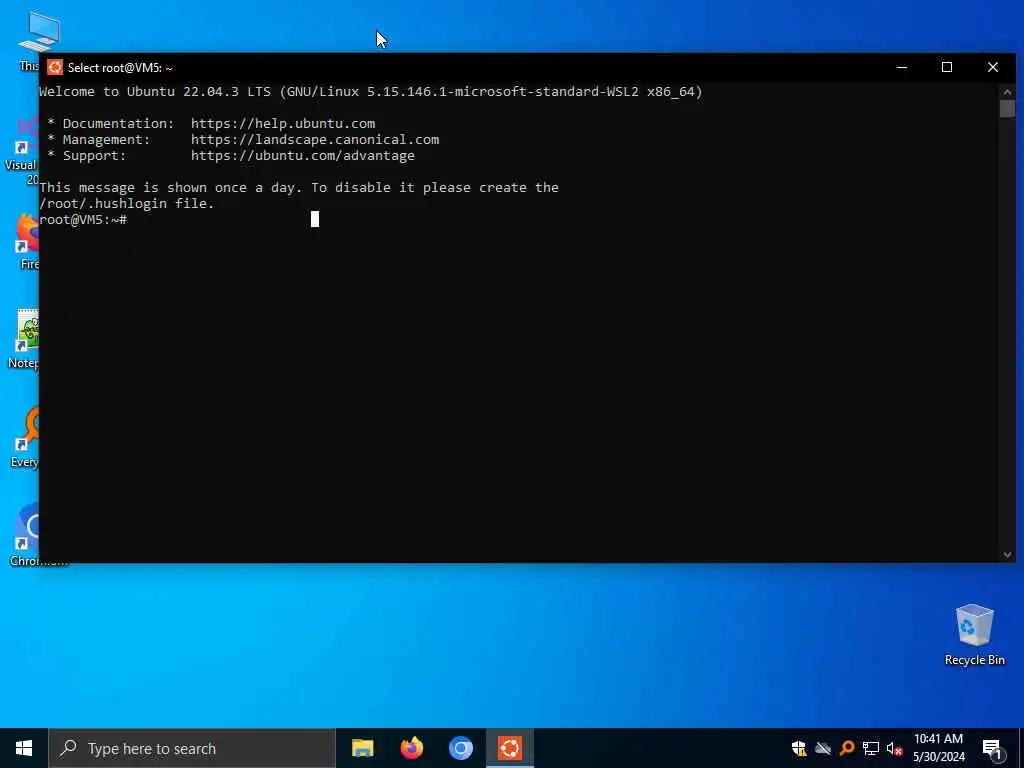Select the Visual Studio desktop shortcut
The image size is (1024, 768).
(22, 149)
